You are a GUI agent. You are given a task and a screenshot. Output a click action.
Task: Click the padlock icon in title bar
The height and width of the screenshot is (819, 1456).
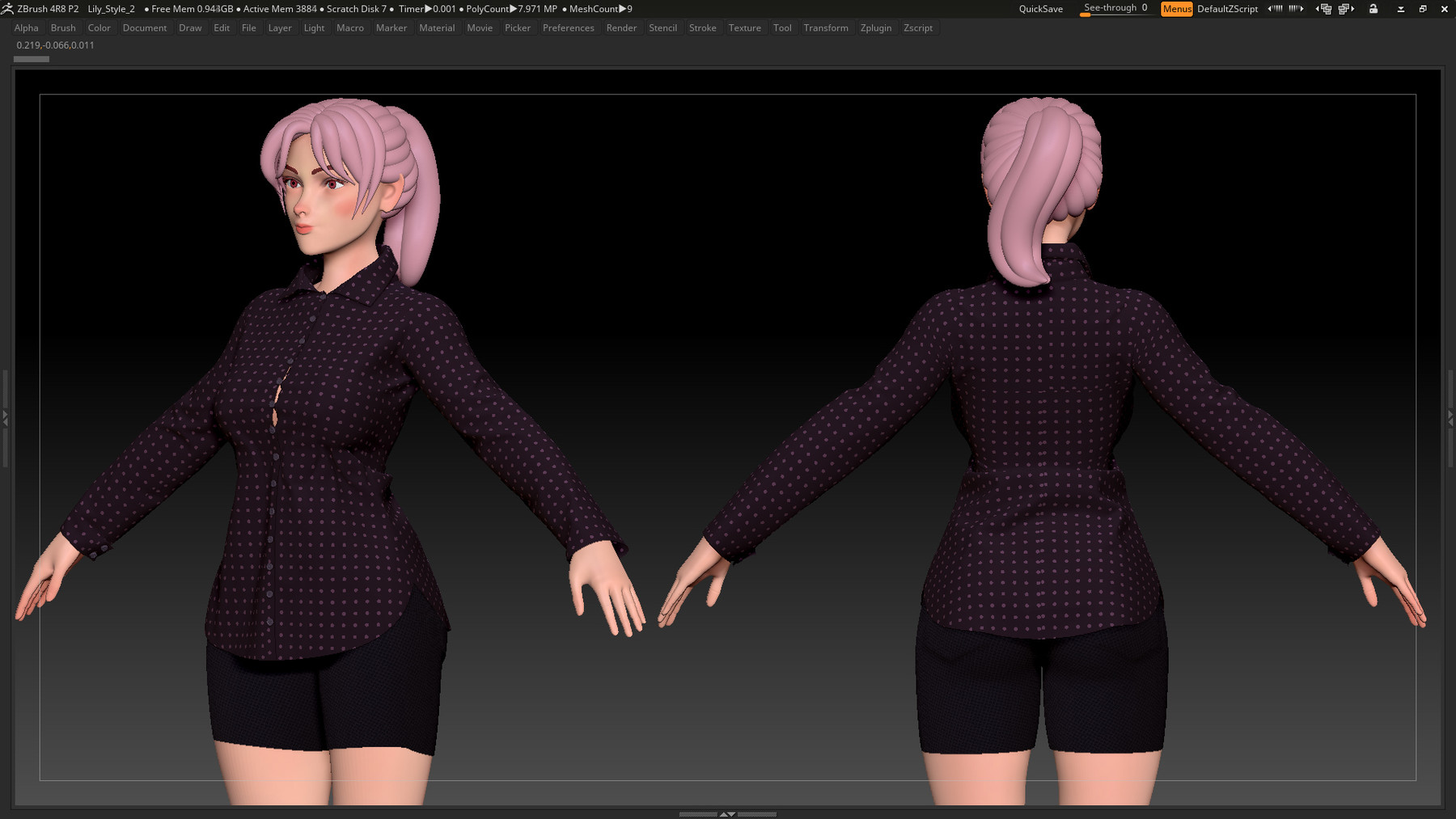pos(1373,9)
